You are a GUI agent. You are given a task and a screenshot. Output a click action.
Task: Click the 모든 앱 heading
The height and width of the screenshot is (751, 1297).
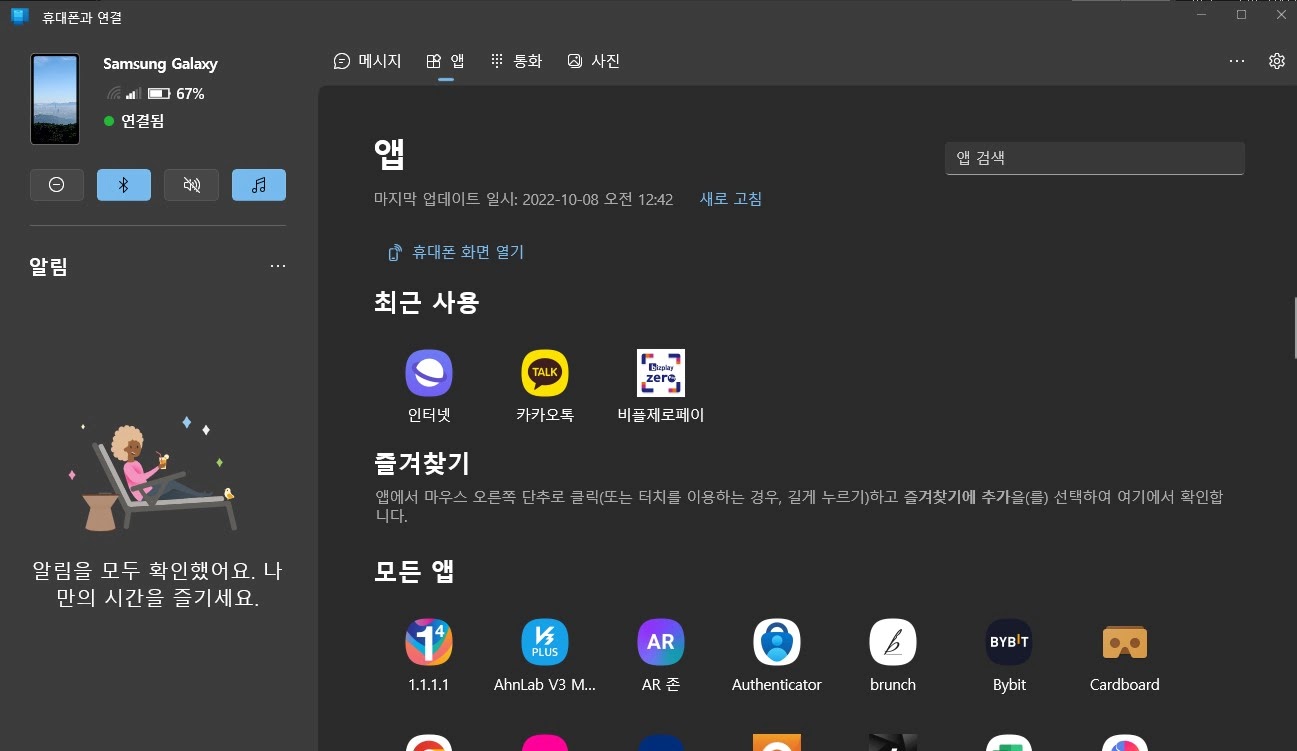[x=415, y=571]
